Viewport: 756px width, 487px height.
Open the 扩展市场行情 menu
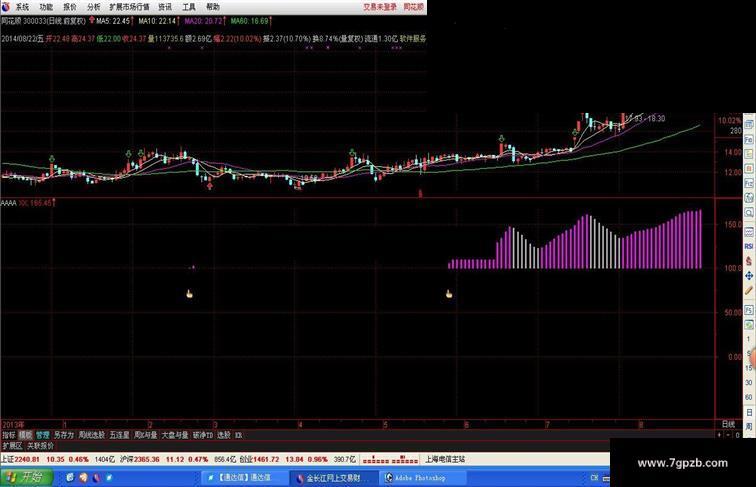pos(129,7)
